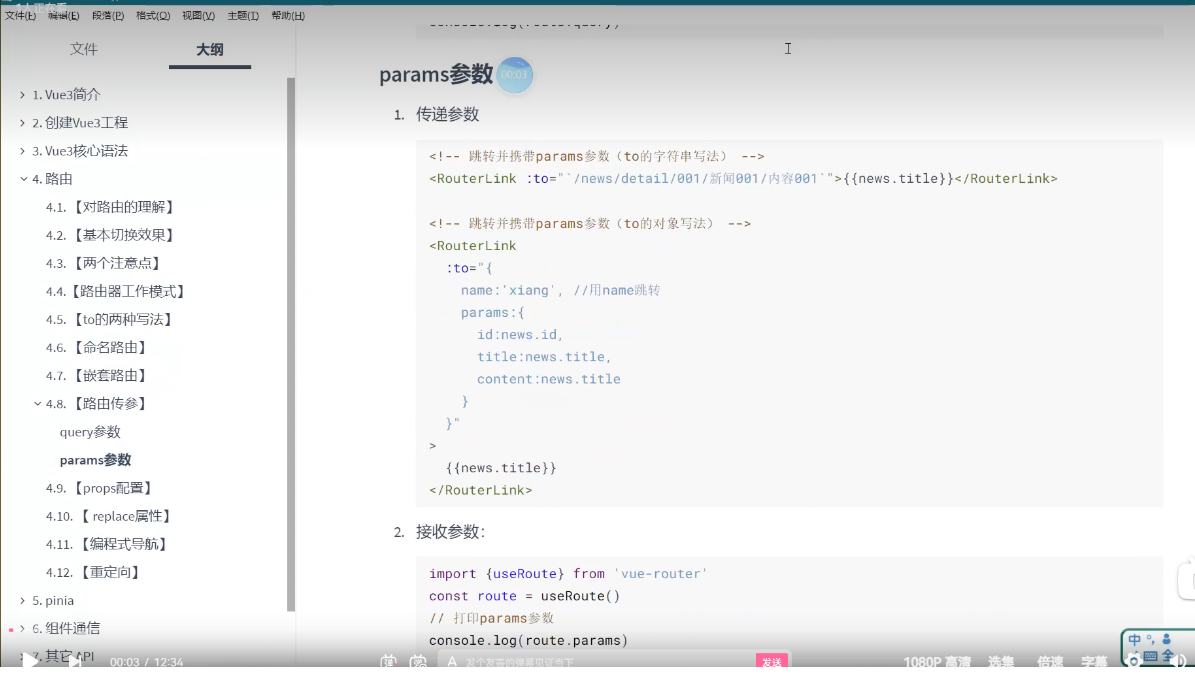This screenshot has height=680, width=1195.
Task: Click the video play button
Action: point(30,661)
